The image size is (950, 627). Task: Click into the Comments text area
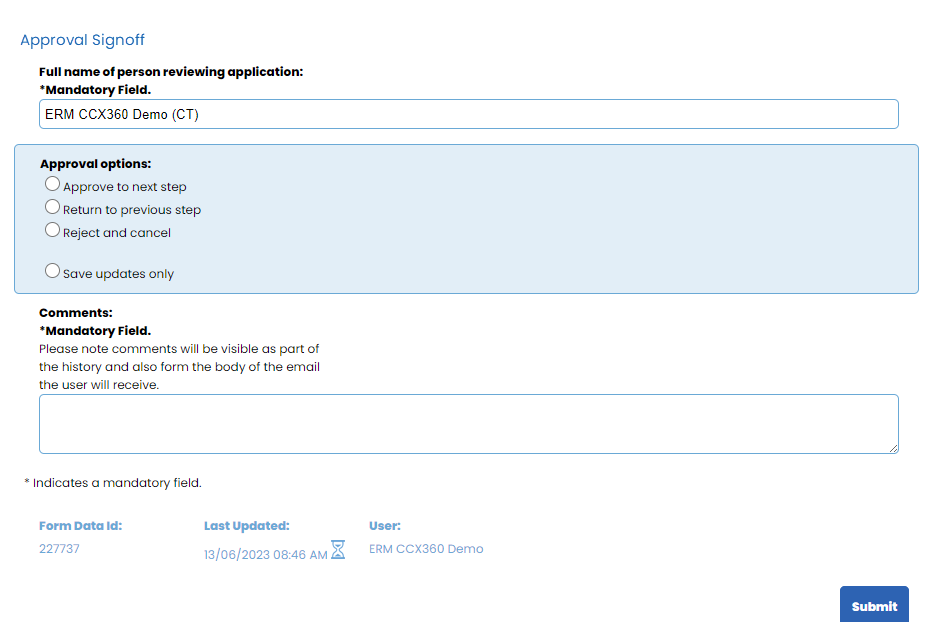click(x=468, y=424)
